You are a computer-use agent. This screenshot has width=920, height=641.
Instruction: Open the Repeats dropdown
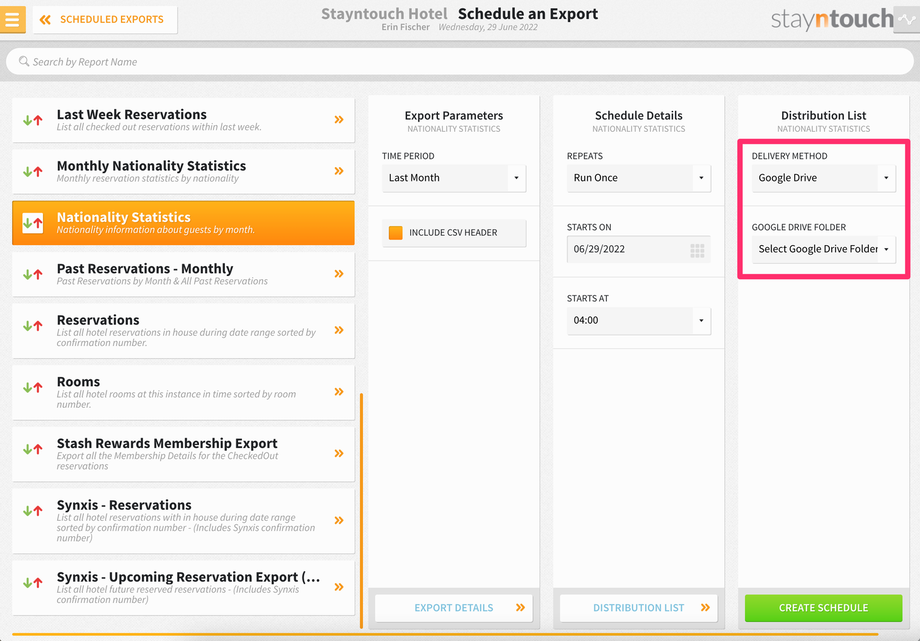[x=638, y=178]
